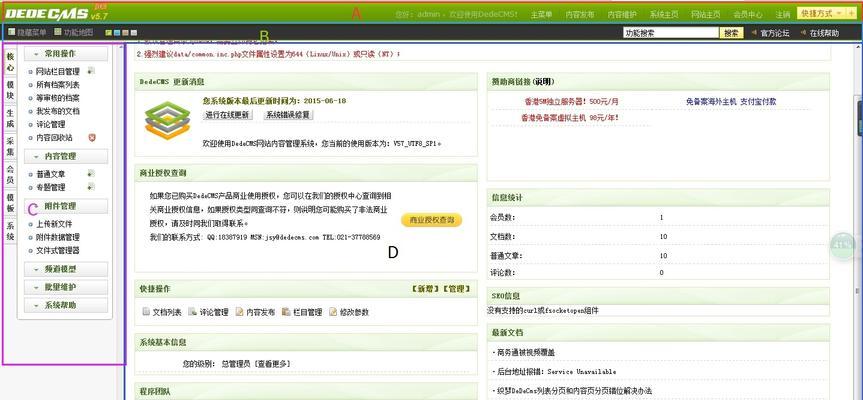863x400 pixels.
Task: Open the 快捷方式 dropdown arrow
Action: coord(839,13)
